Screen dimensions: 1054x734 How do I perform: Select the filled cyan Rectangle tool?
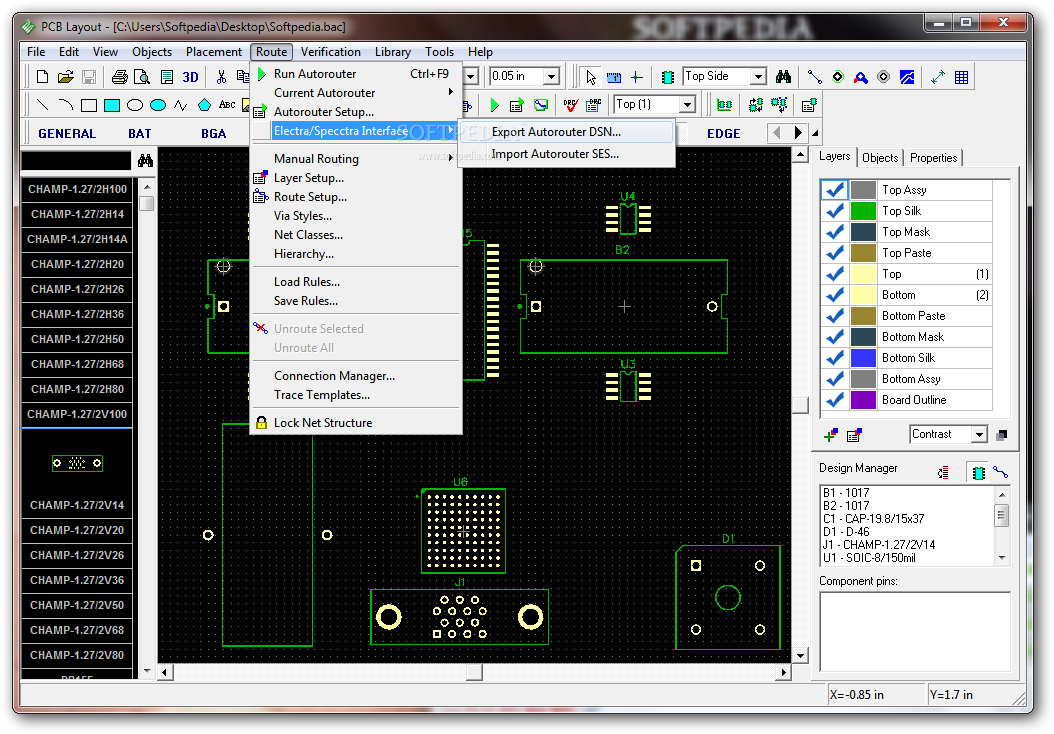tap(112, 105)
